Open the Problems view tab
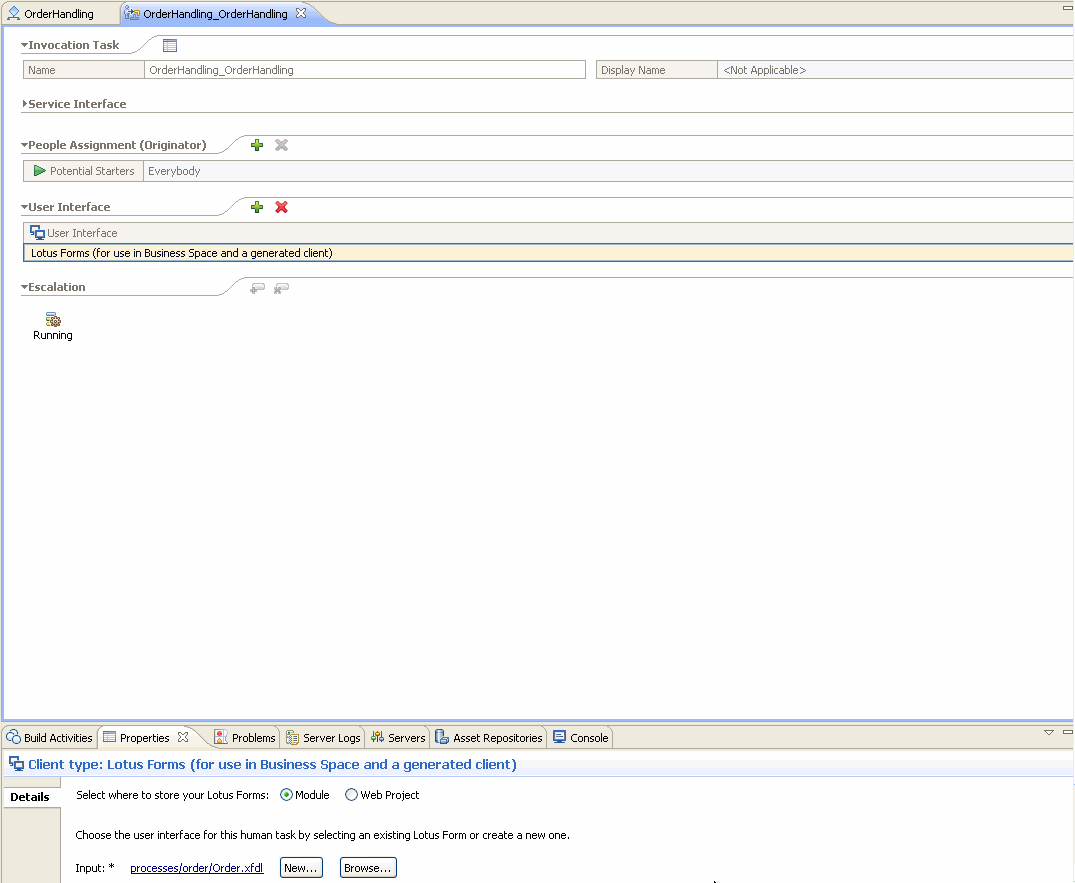This screenshot has height=883, width=1075. (x=245, y=738)
